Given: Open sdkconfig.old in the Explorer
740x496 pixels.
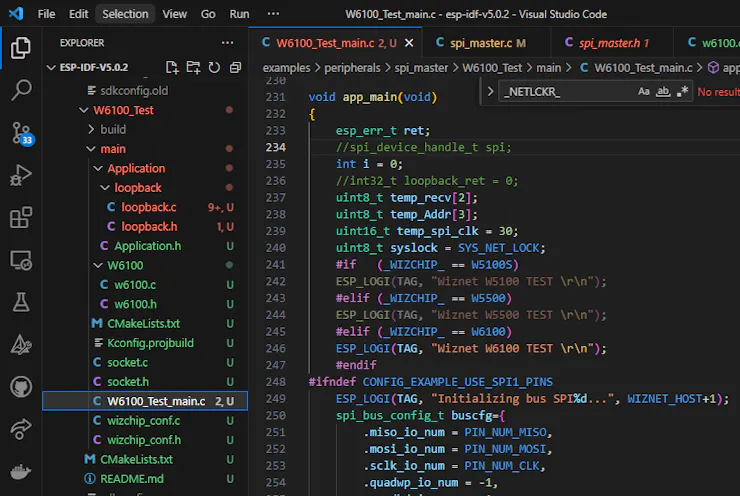Looking at the screenshot, I should tap(145, 91).
